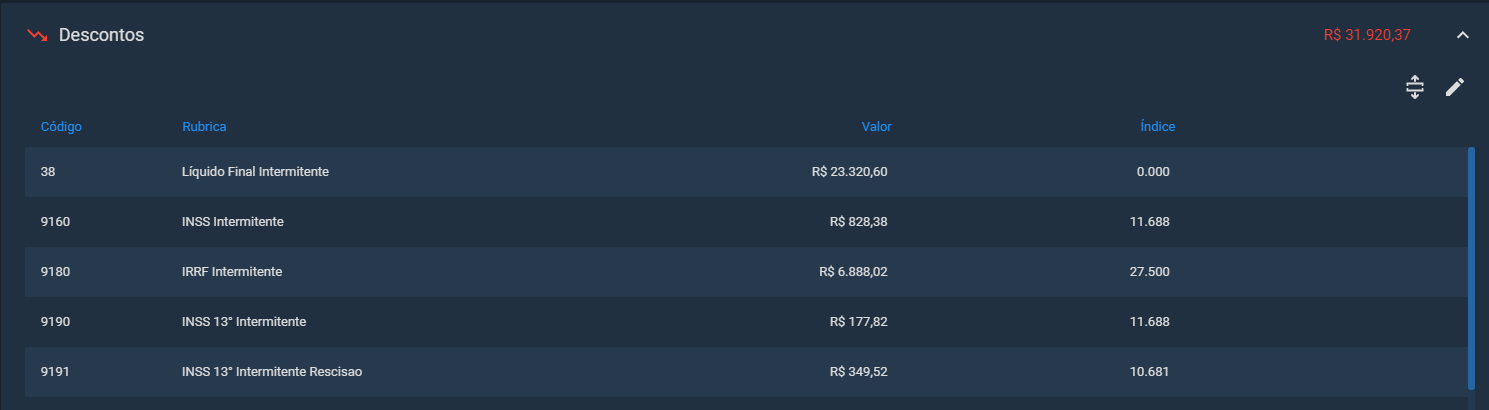Viewport: 1489px width, 410px height.
Task: Select the IRRF Intermitente row
Action: [x=746, y=272]
